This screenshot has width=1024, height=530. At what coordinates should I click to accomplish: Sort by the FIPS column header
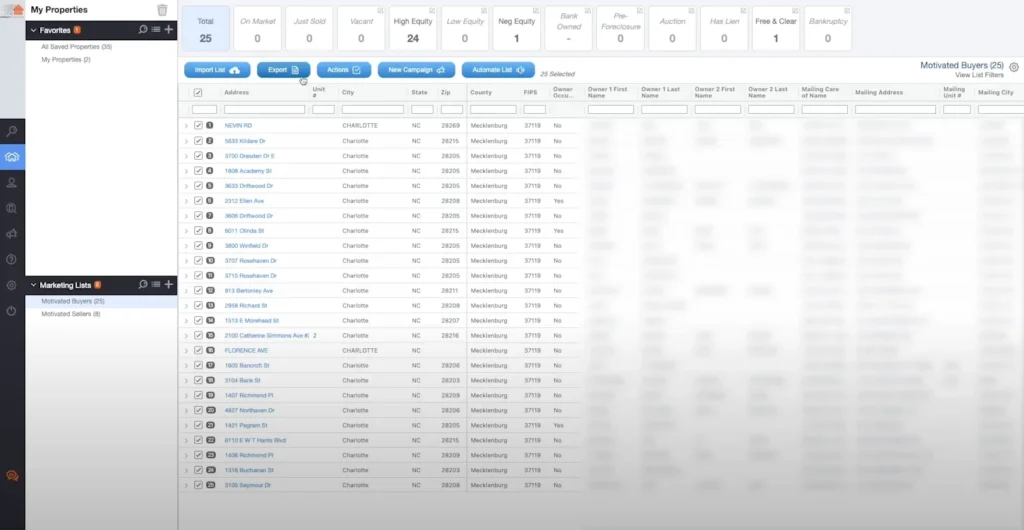click(530, 93)
